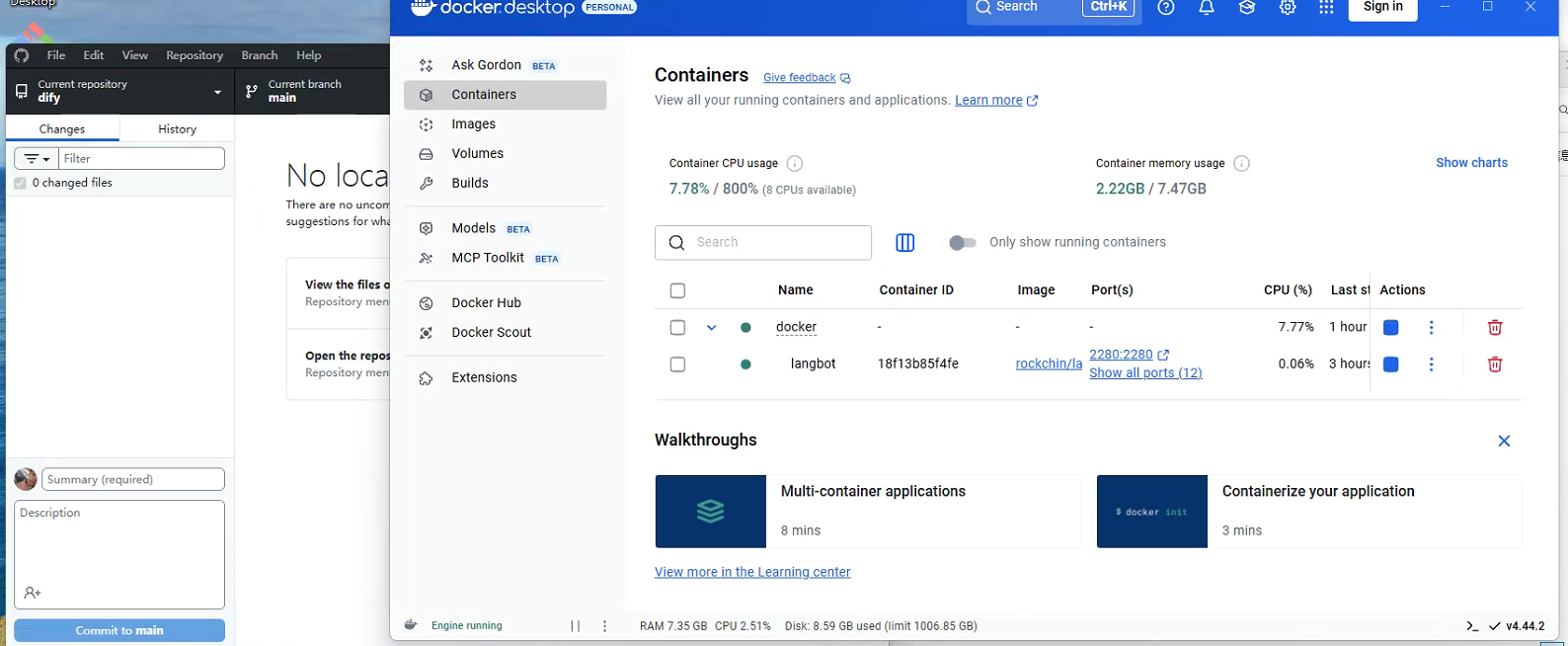Click the MCP Toolkit icon in sidebar

[x=427, y=258]
